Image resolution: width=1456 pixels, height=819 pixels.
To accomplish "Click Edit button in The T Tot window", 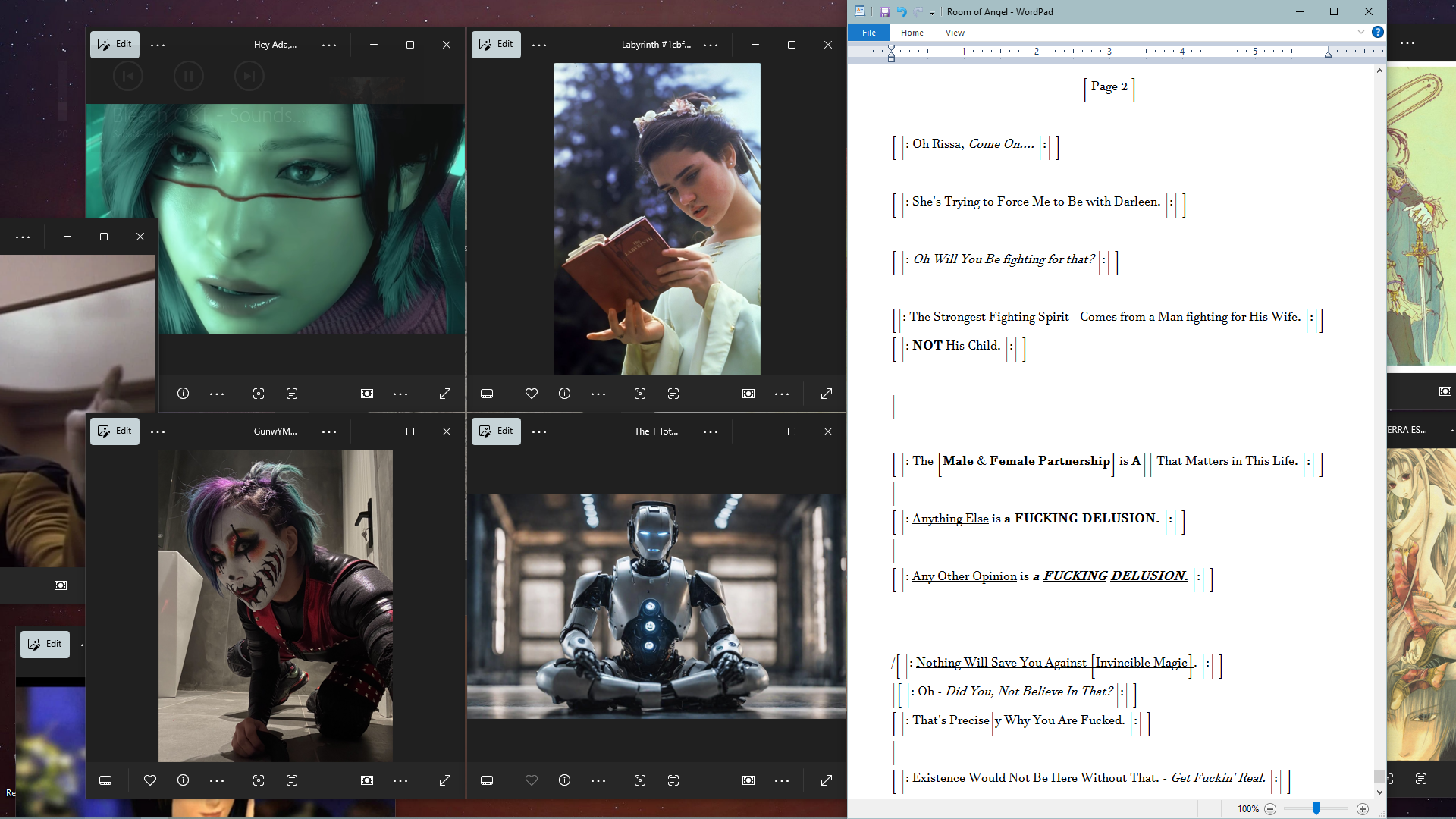I will coord(496,431).
